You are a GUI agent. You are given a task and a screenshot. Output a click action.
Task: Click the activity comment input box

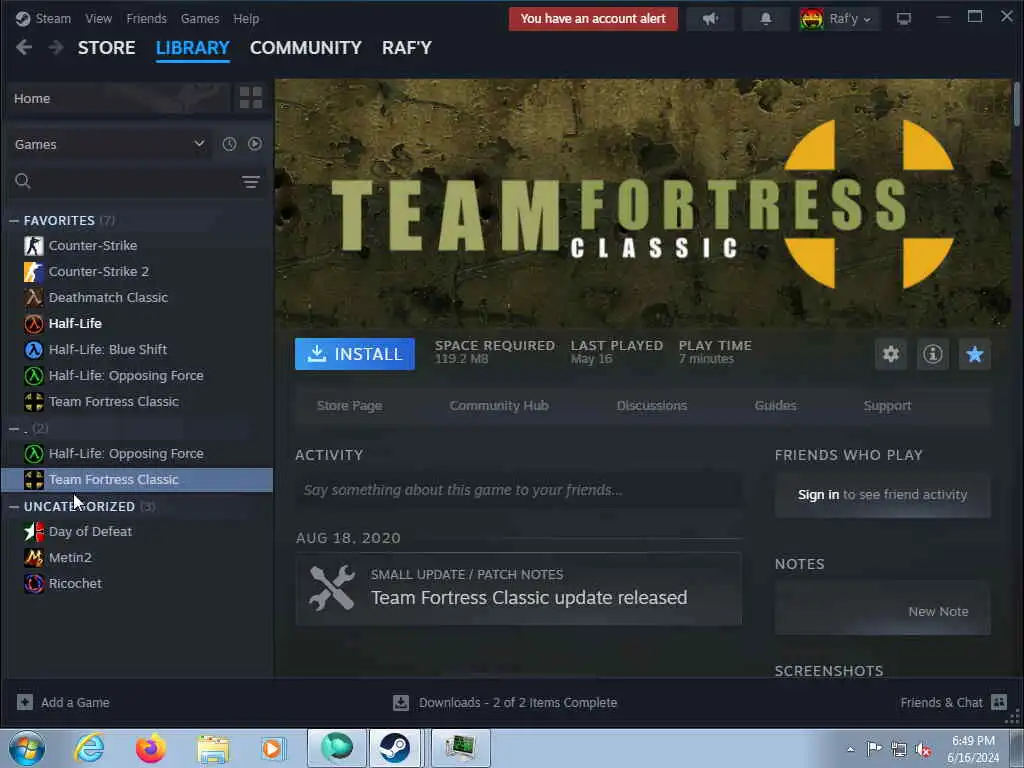[x=519, y=490]
